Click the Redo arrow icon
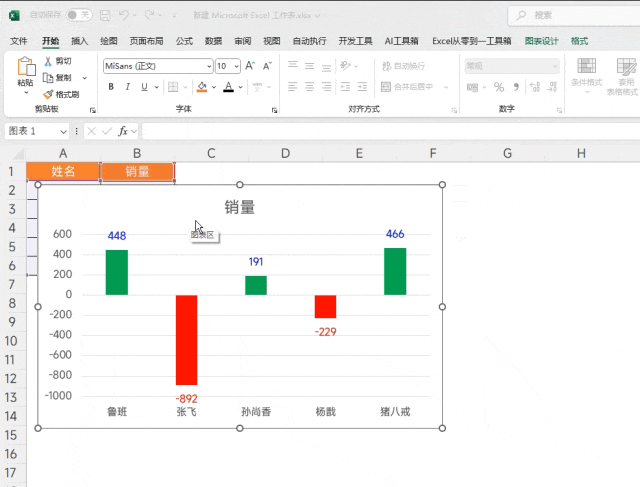 [149, 15]
